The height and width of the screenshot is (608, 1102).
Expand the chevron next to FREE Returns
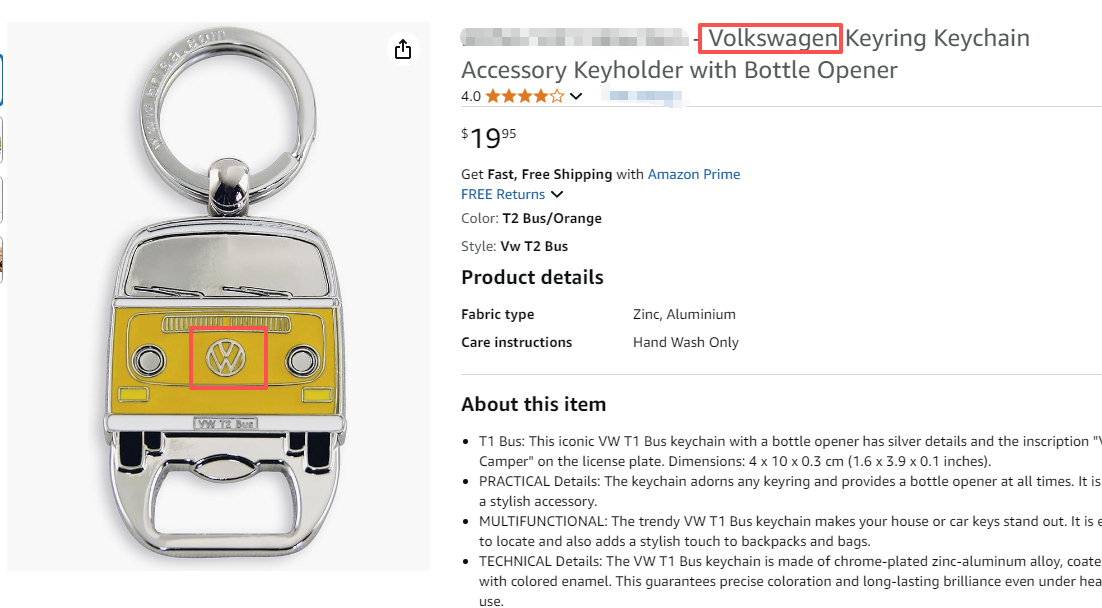tap(557, 194)
